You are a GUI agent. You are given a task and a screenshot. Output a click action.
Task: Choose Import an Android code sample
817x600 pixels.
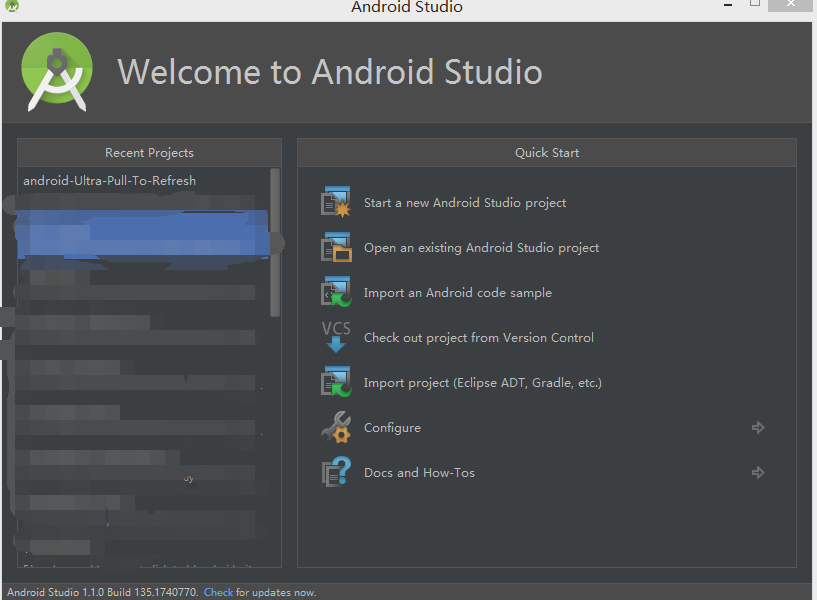(x=457, y=293)
